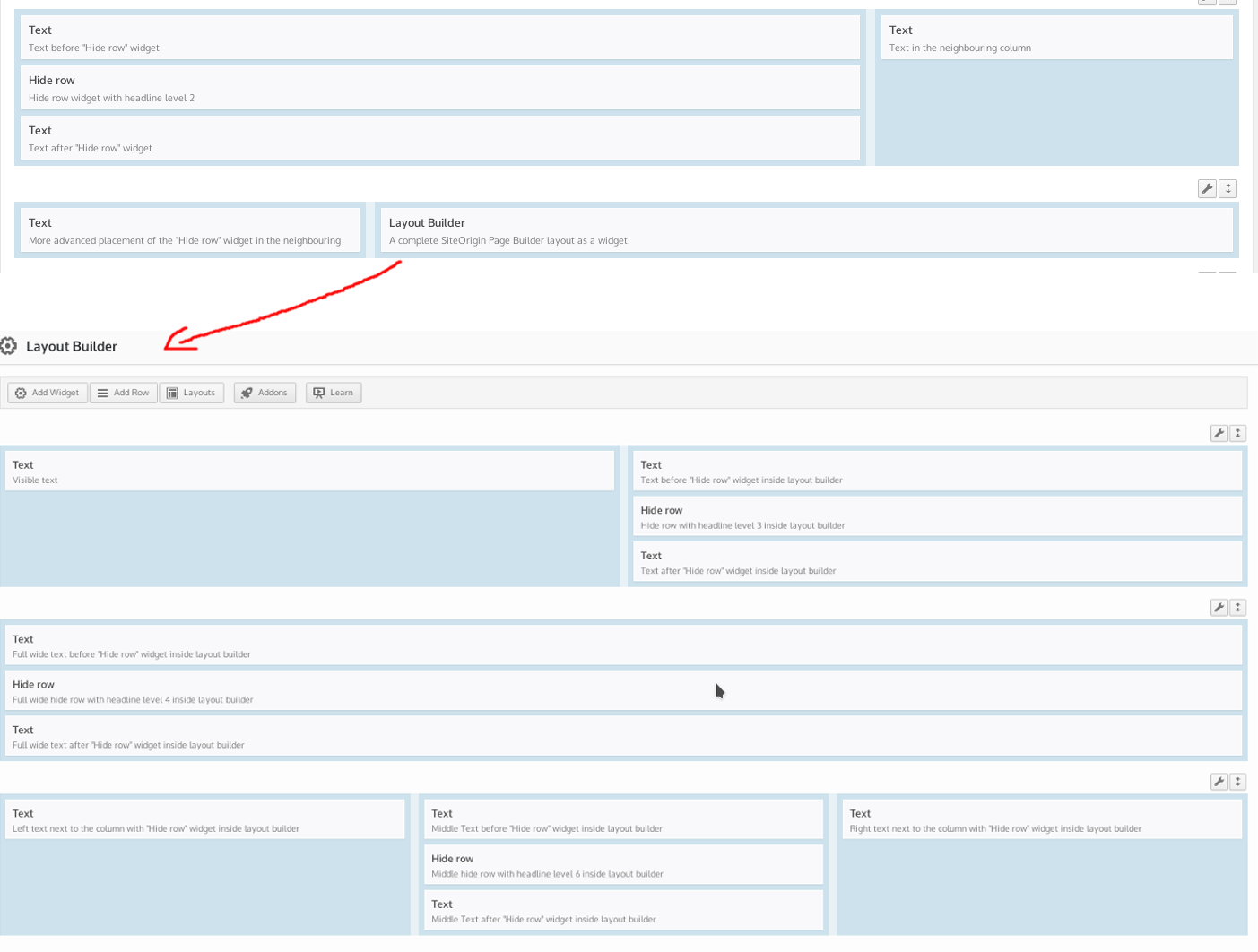
Task: Open wrench settings for the 'Visible text' row
Action: [1219, 433]
